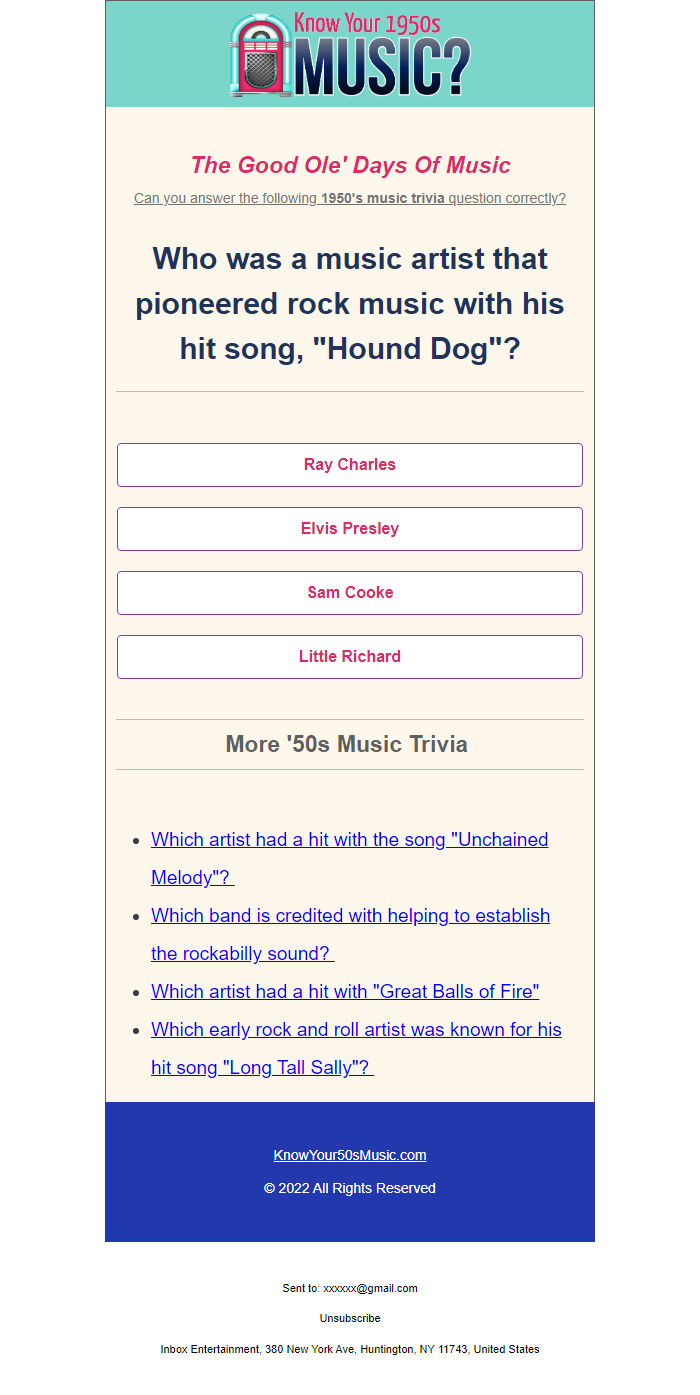Click Unsubscribe at the bottom

click(350, 1318)
